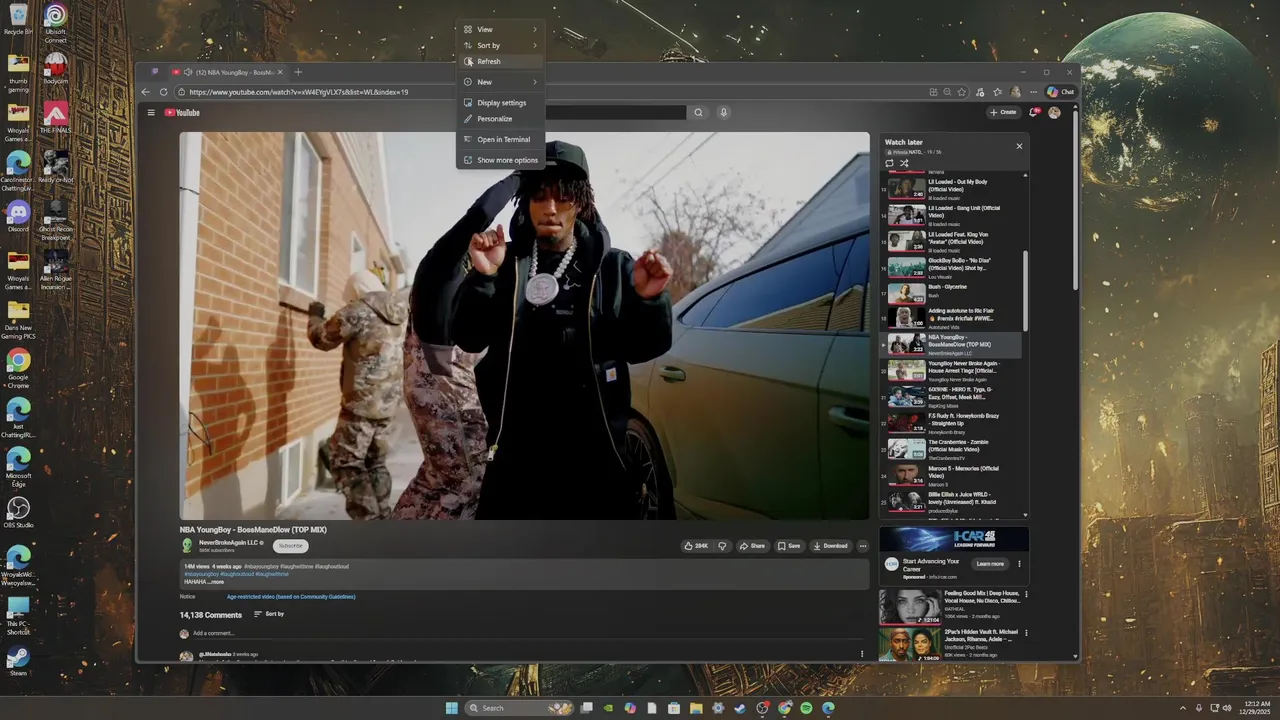Screen dimensions: 1280x720
Task: Open Windows Start menu
Action: click(451, 708)
